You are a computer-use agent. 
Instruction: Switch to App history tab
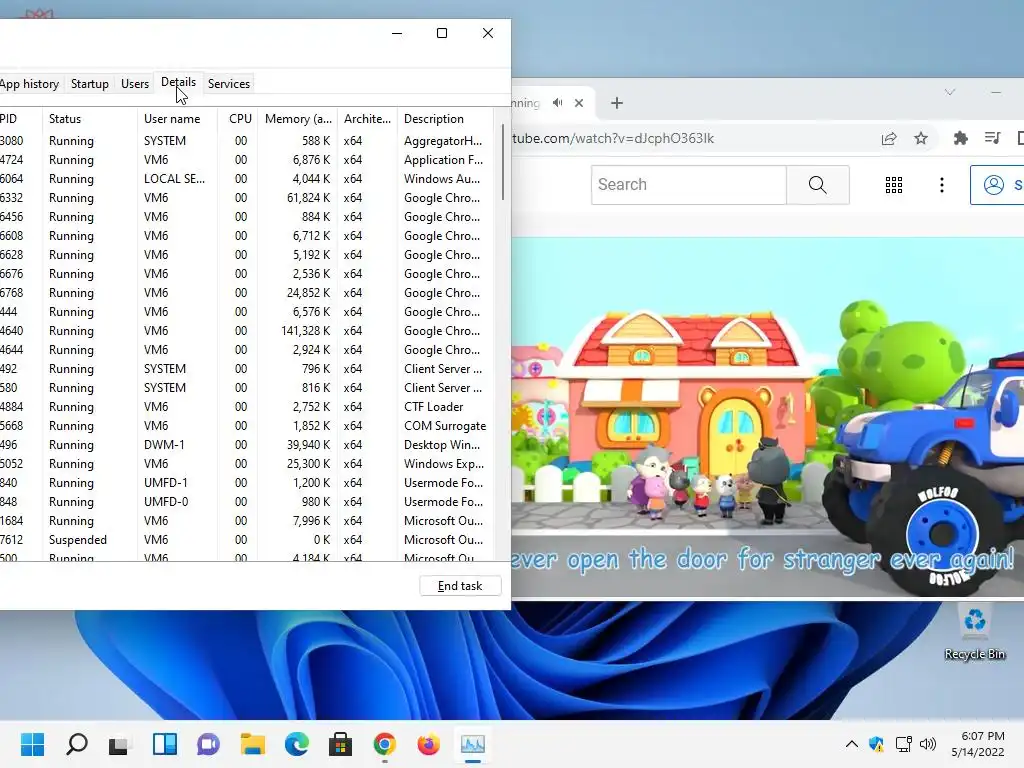29,84
